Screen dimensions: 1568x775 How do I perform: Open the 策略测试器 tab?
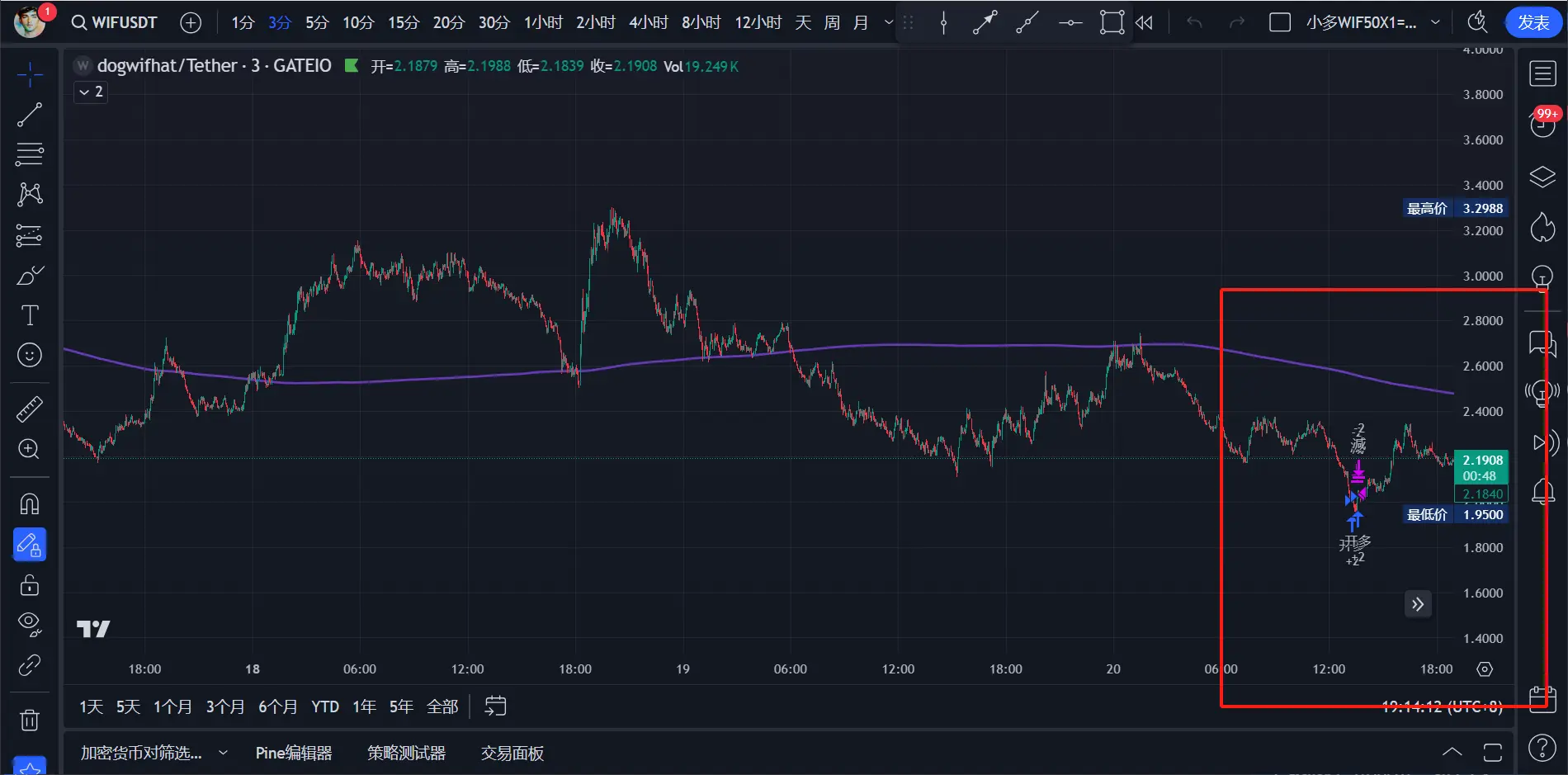click(406, 753)
